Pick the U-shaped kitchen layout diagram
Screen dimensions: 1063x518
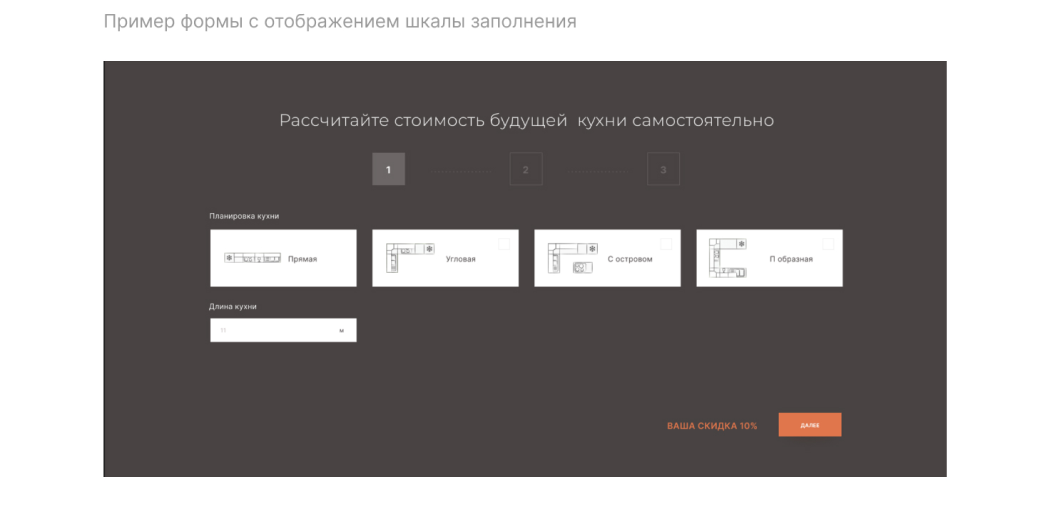pos(727,258)
